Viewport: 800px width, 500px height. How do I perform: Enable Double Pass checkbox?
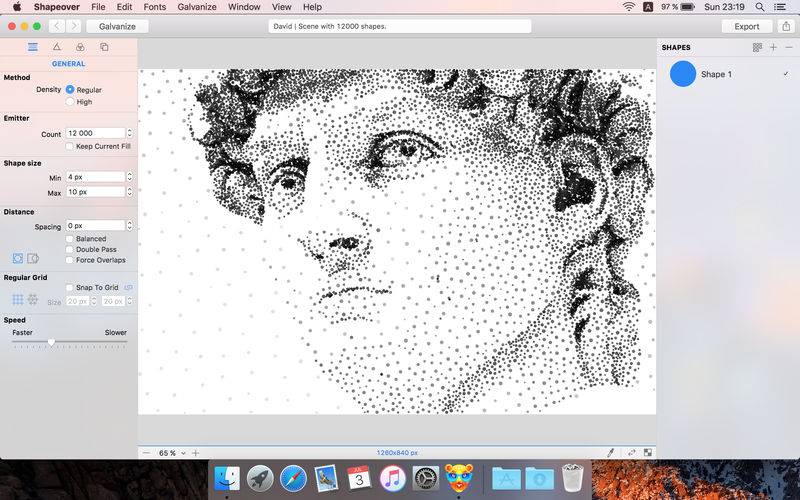(69, 249)
